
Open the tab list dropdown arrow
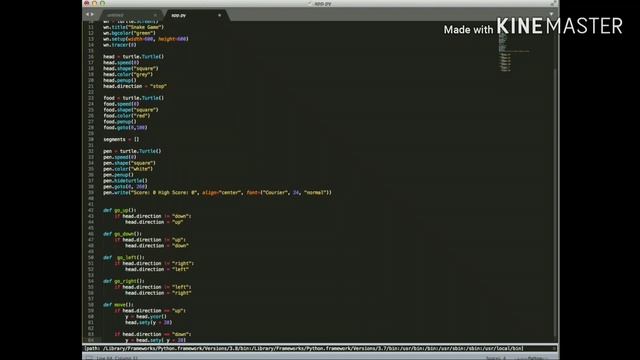click(x=551, y=14)
